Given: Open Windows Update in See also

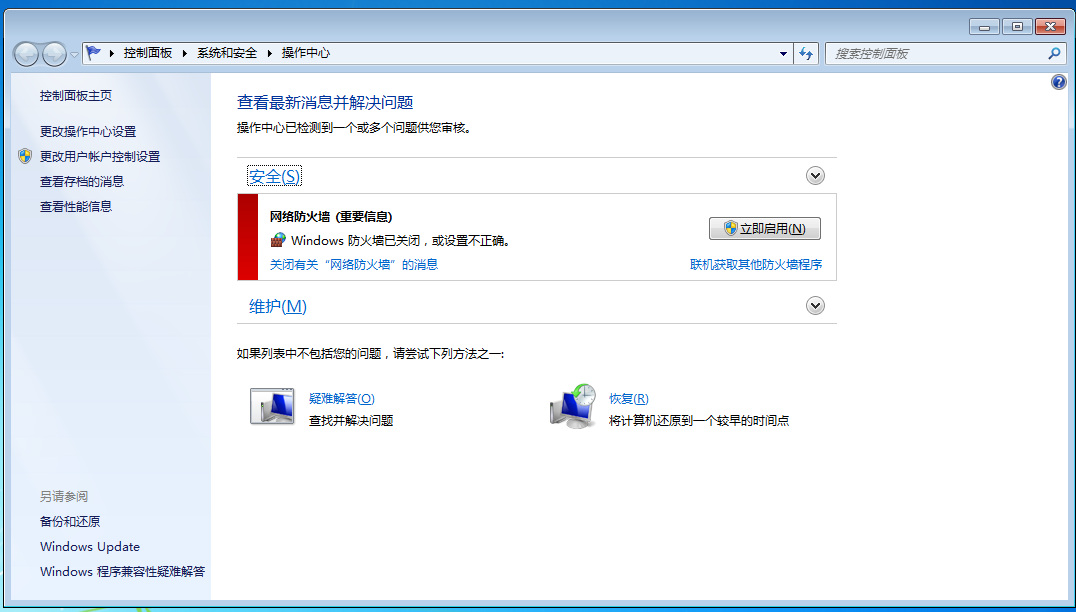Looking at the screenshot, I should coord(90,547).
